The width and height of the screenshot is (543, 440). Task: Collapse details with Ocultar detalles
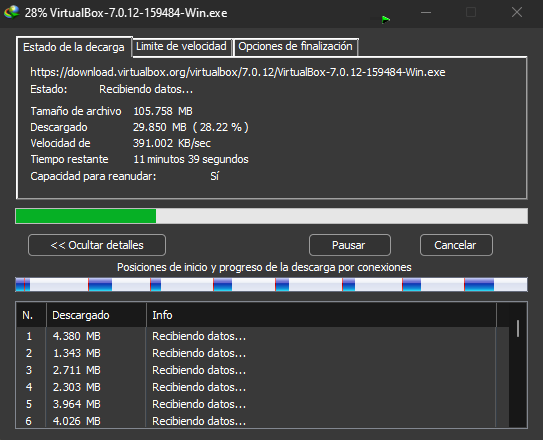click(97, 245)
